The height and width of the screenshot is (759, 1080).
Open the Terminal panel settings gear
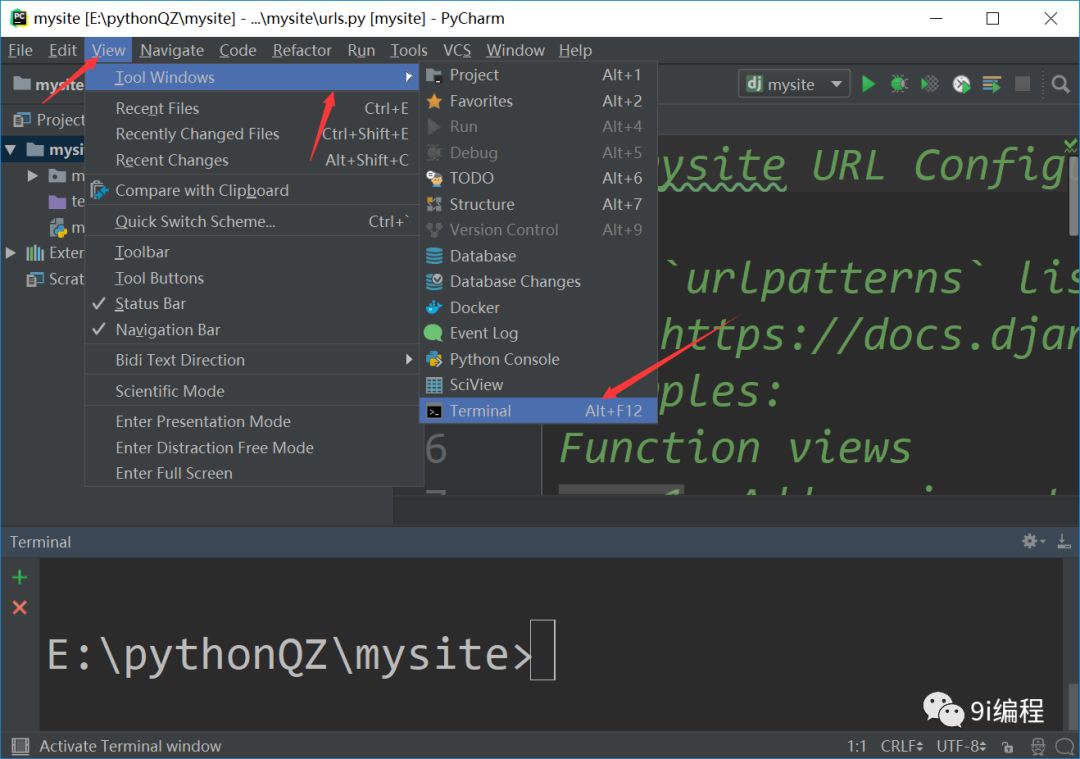click(x=1032, y=541)
